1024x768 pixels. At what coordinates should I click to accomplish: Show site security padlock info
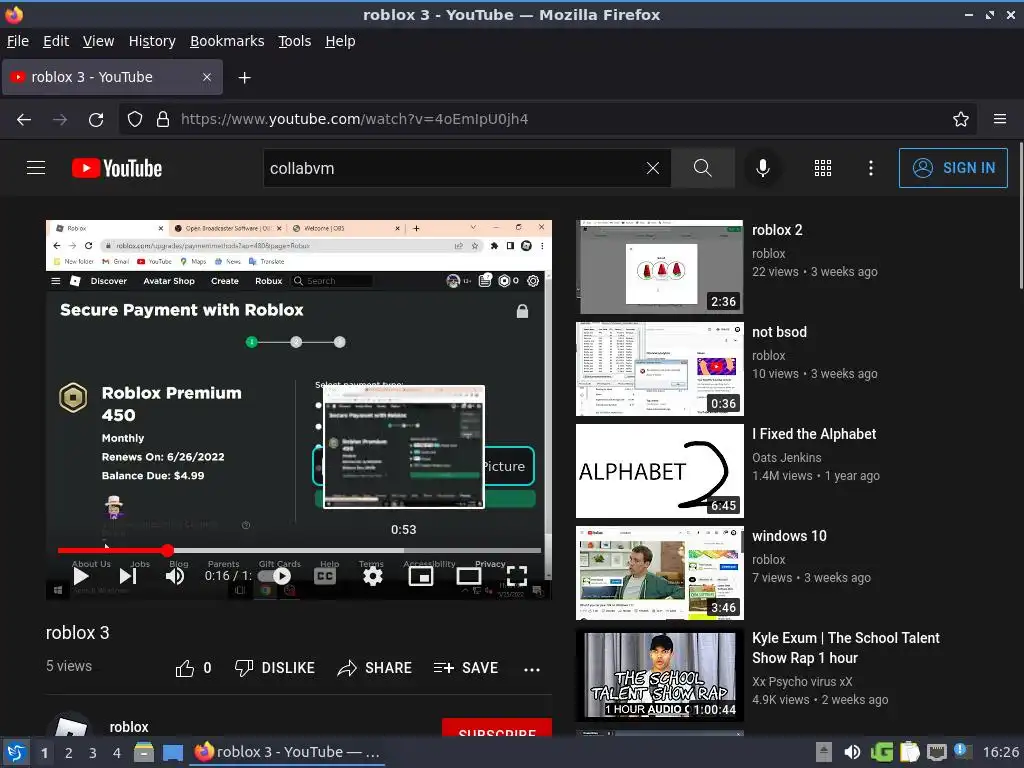coord(163,119)
